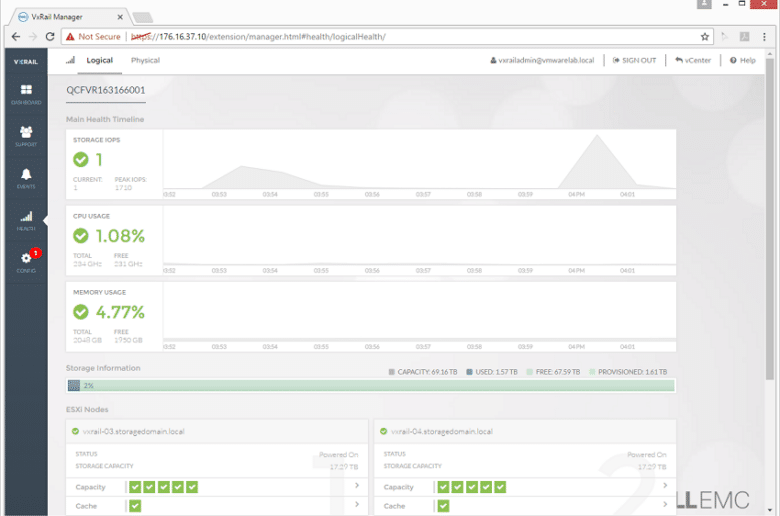Expand the Cache row of vxrail-03
Viewport: 780px width, 516px height.
[x=357, y=504]
